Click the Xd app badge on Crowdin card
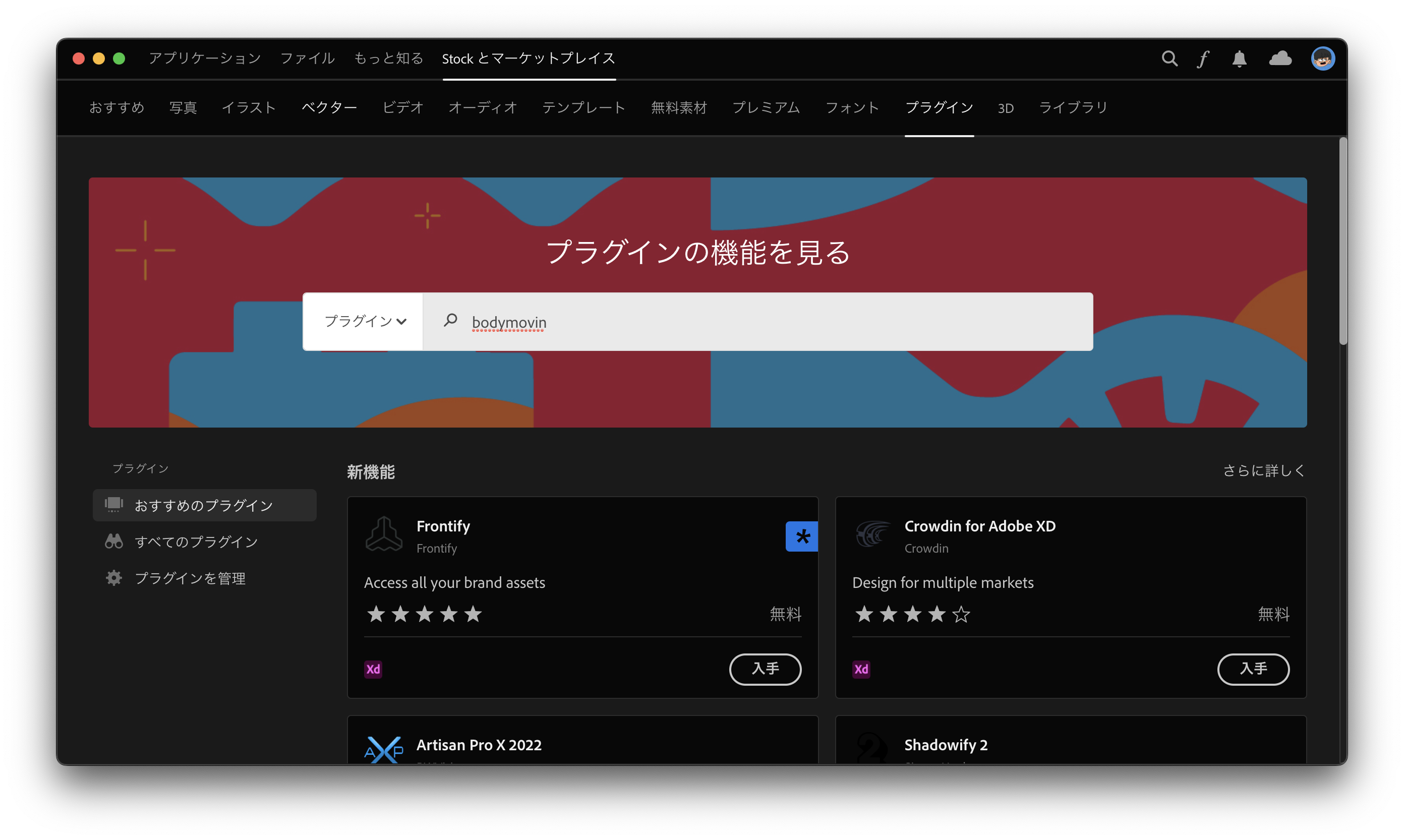The width and height of the screenshot is (1404, 840). (x=861, y=669)
